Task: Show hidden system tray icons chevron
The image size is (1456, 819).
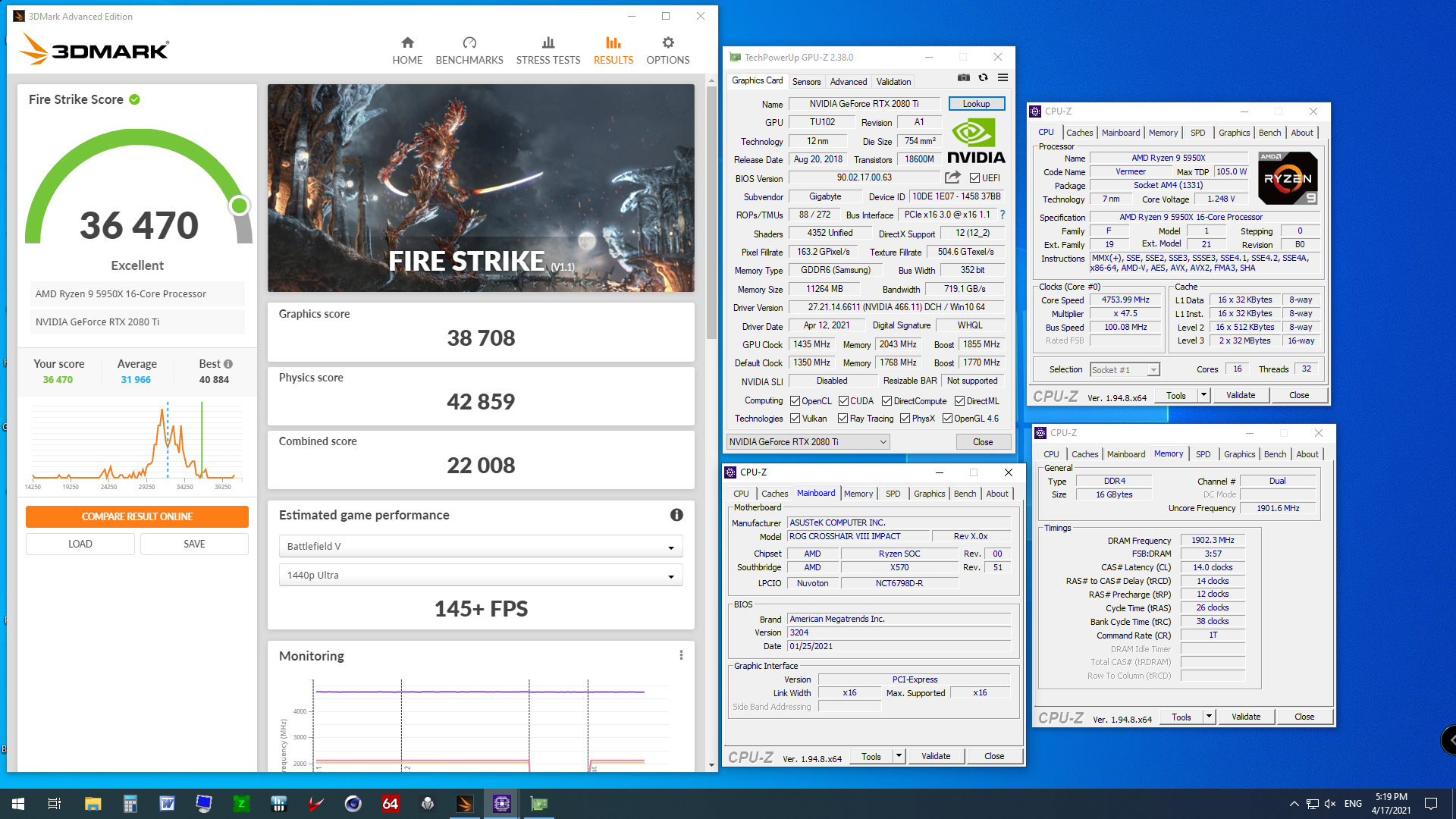Action: click(x=1294, y=804)
